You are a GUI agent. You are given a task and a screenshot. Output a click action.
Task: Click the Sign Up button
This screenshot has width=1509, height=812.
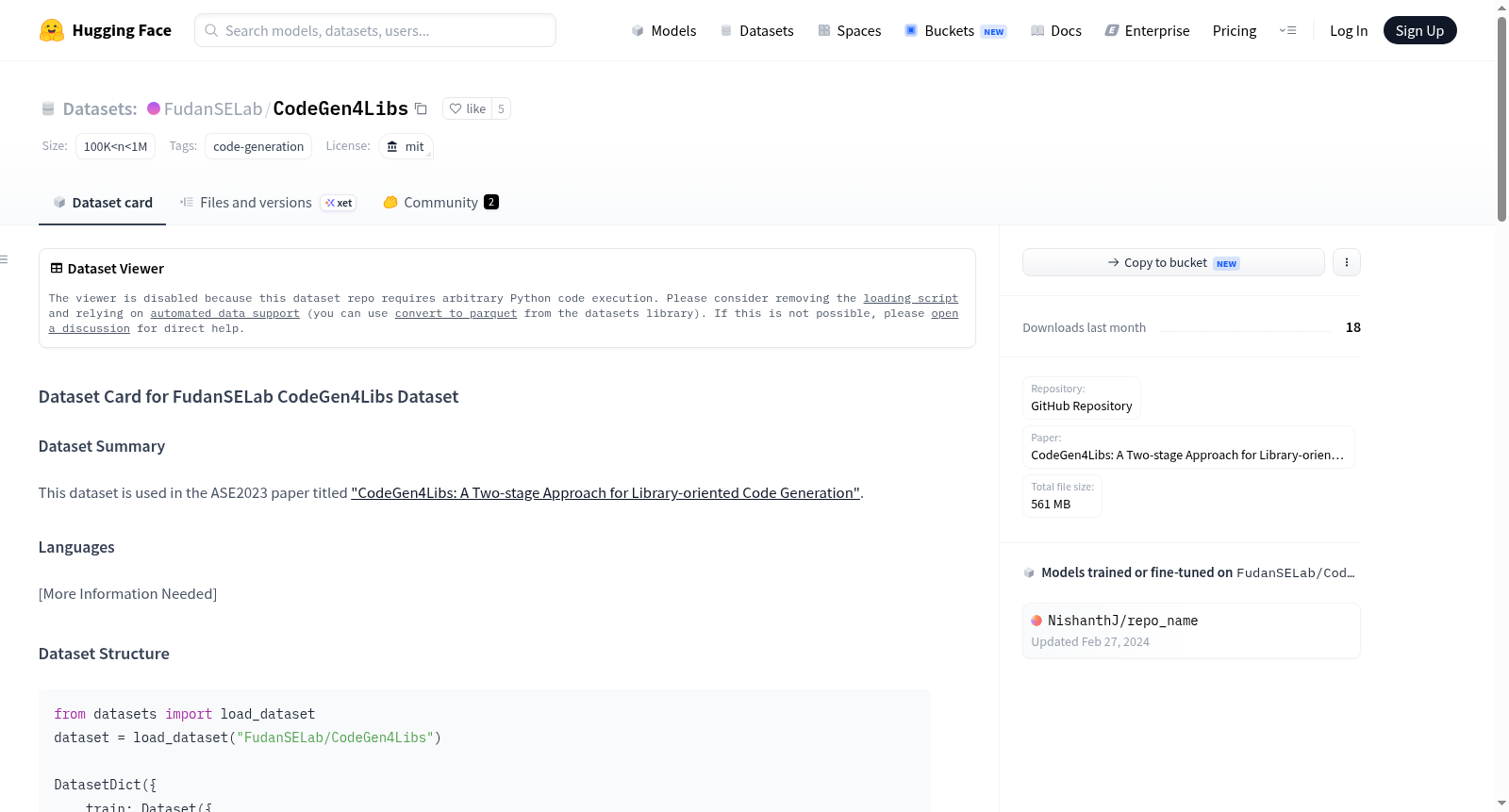coord(1419,30)
